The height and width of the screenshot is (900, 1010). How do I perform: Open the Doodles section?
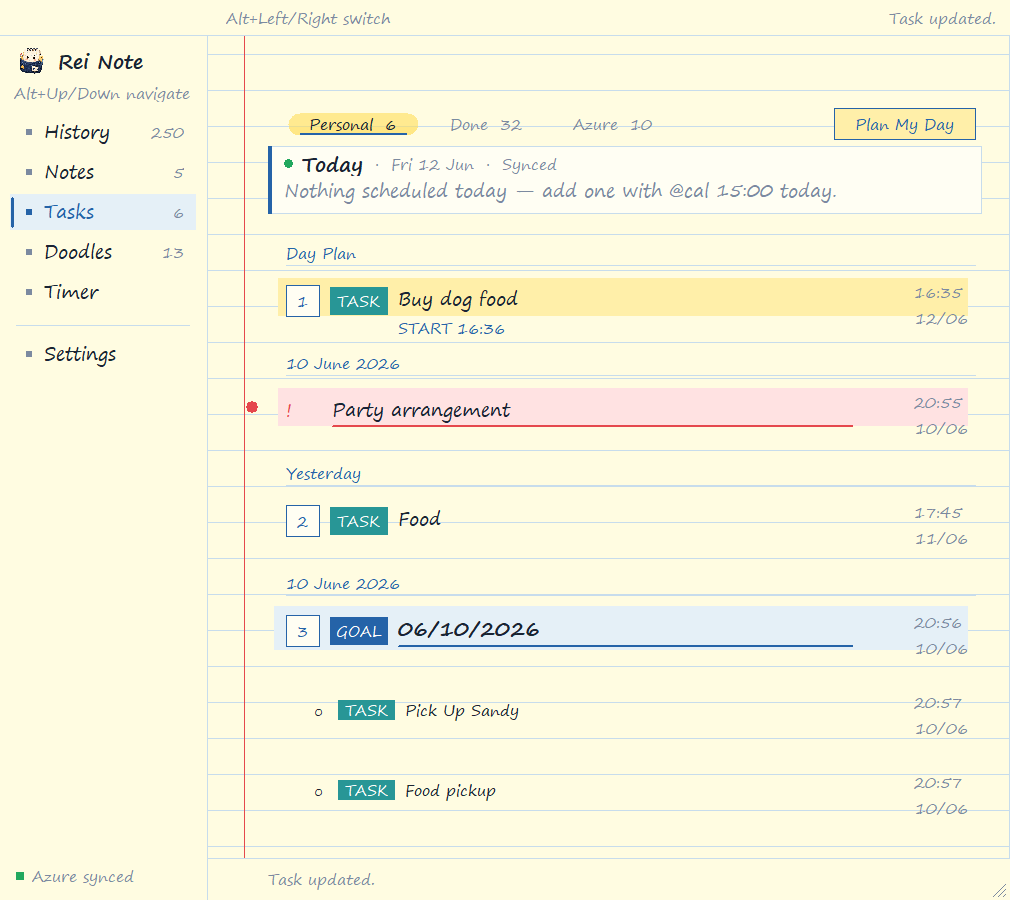[104, 253]
